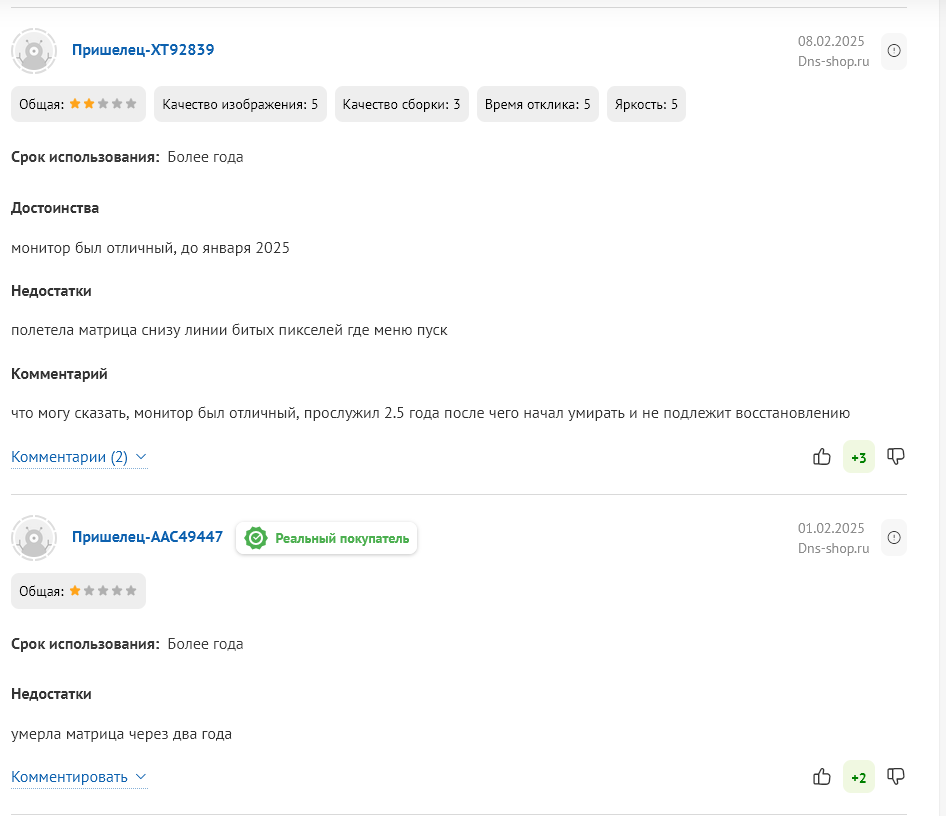Like the review by Пришелец-AAC49447

[x=822, y=777]
